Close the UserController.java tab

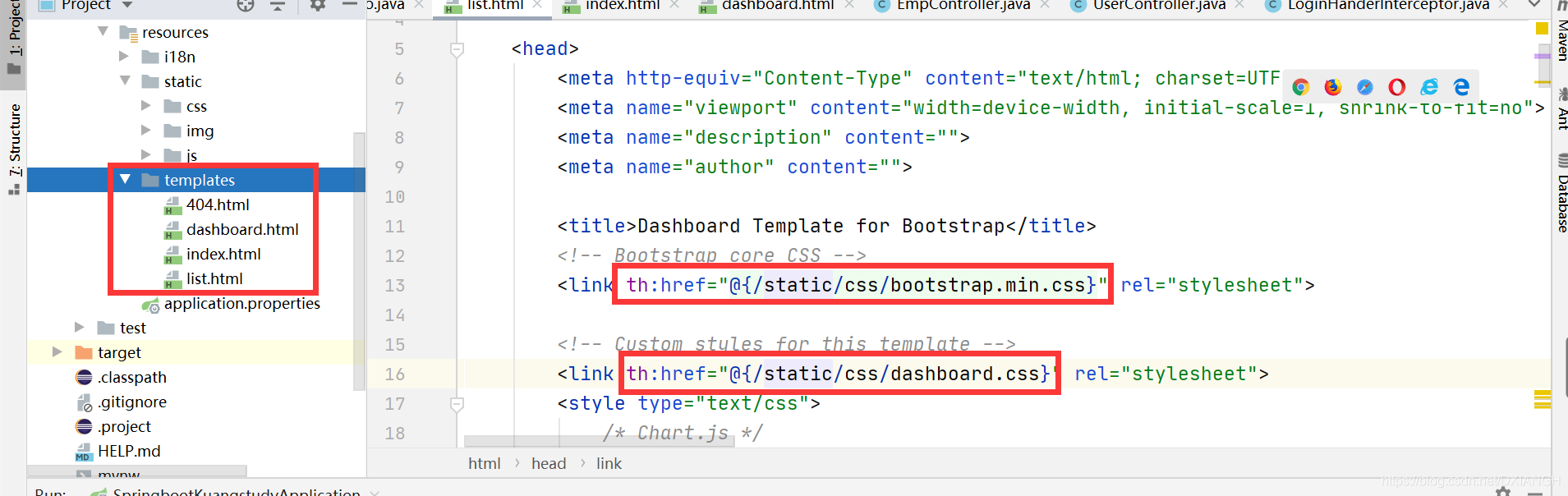1240,5
